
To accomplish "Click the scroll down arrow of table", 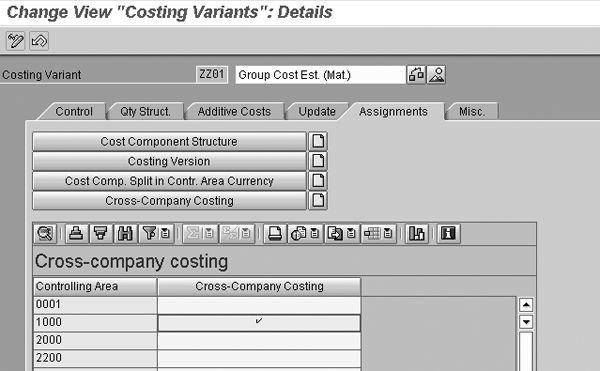I will pyautogui.click(x=526, y=322).
